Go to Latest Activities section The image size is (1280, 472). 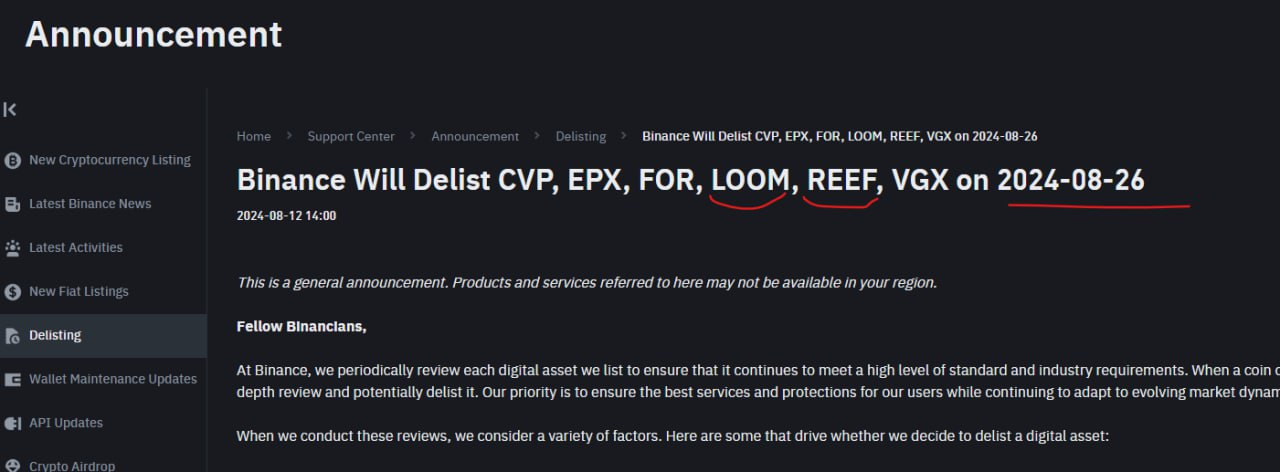[76, 248]
